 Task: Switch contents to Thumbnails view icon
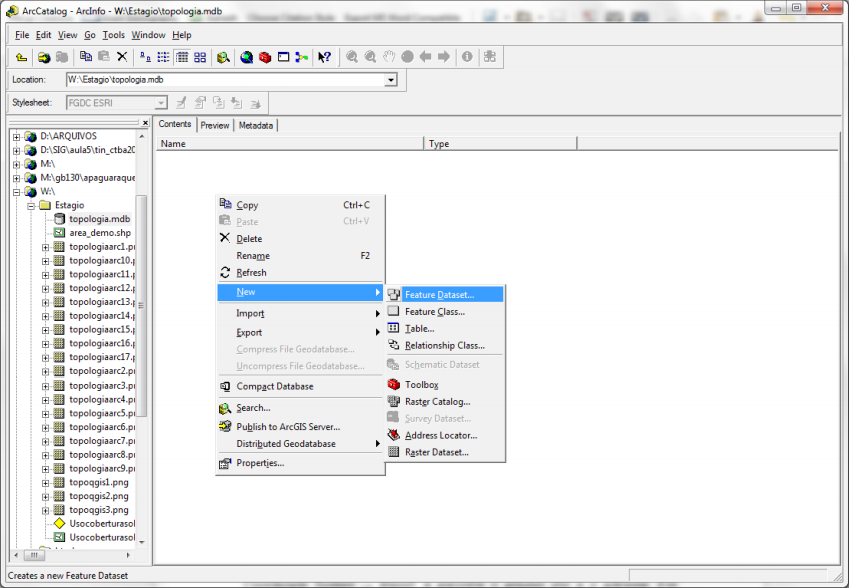pyautogui.click(x=200, y=57)
